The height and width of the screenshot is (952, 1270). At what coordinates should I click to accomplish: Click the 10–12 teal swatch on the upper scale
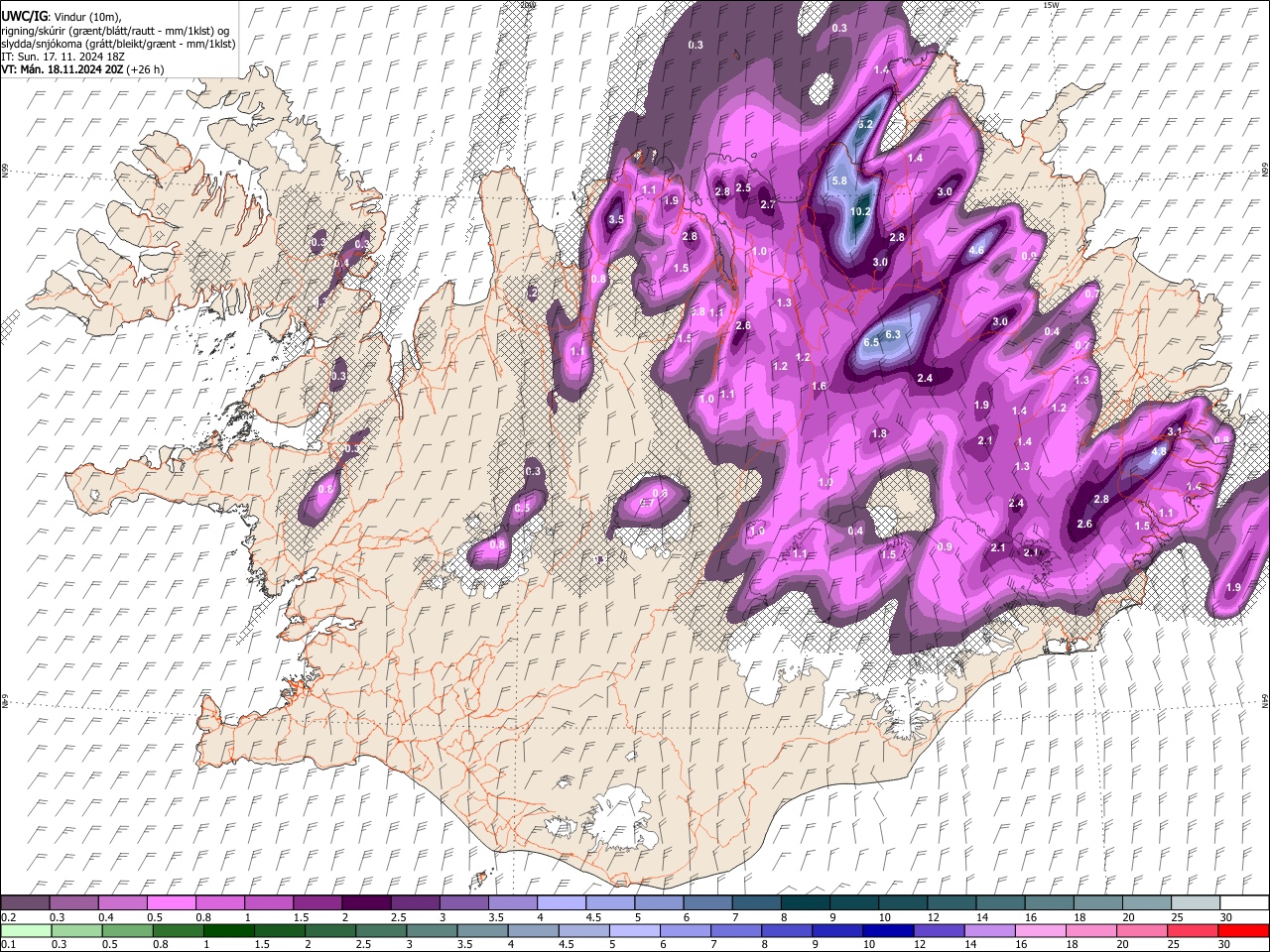click(x=902, y=903)
